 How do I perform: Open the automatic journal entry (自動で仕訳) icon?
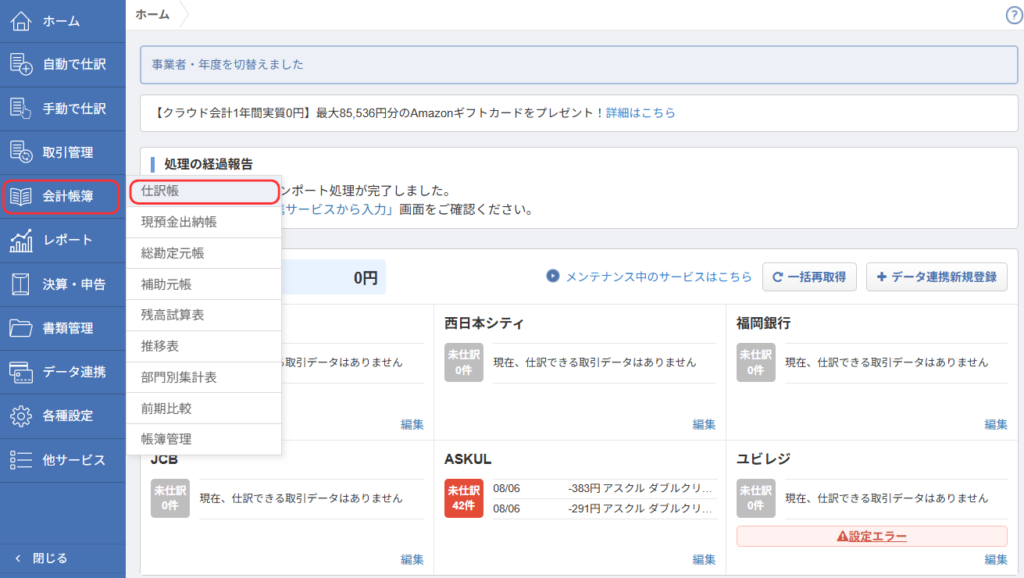(21, 65)
